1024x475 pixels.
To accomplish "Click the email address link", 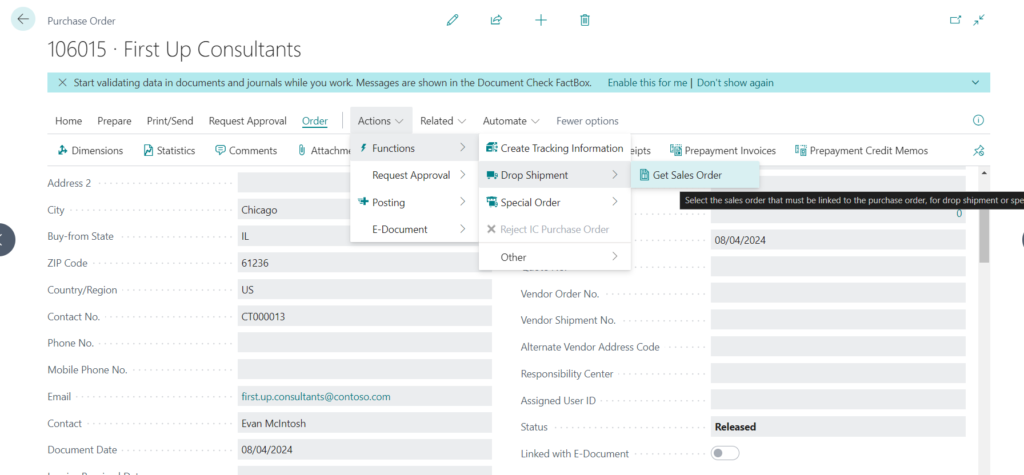I will (316, 397).
